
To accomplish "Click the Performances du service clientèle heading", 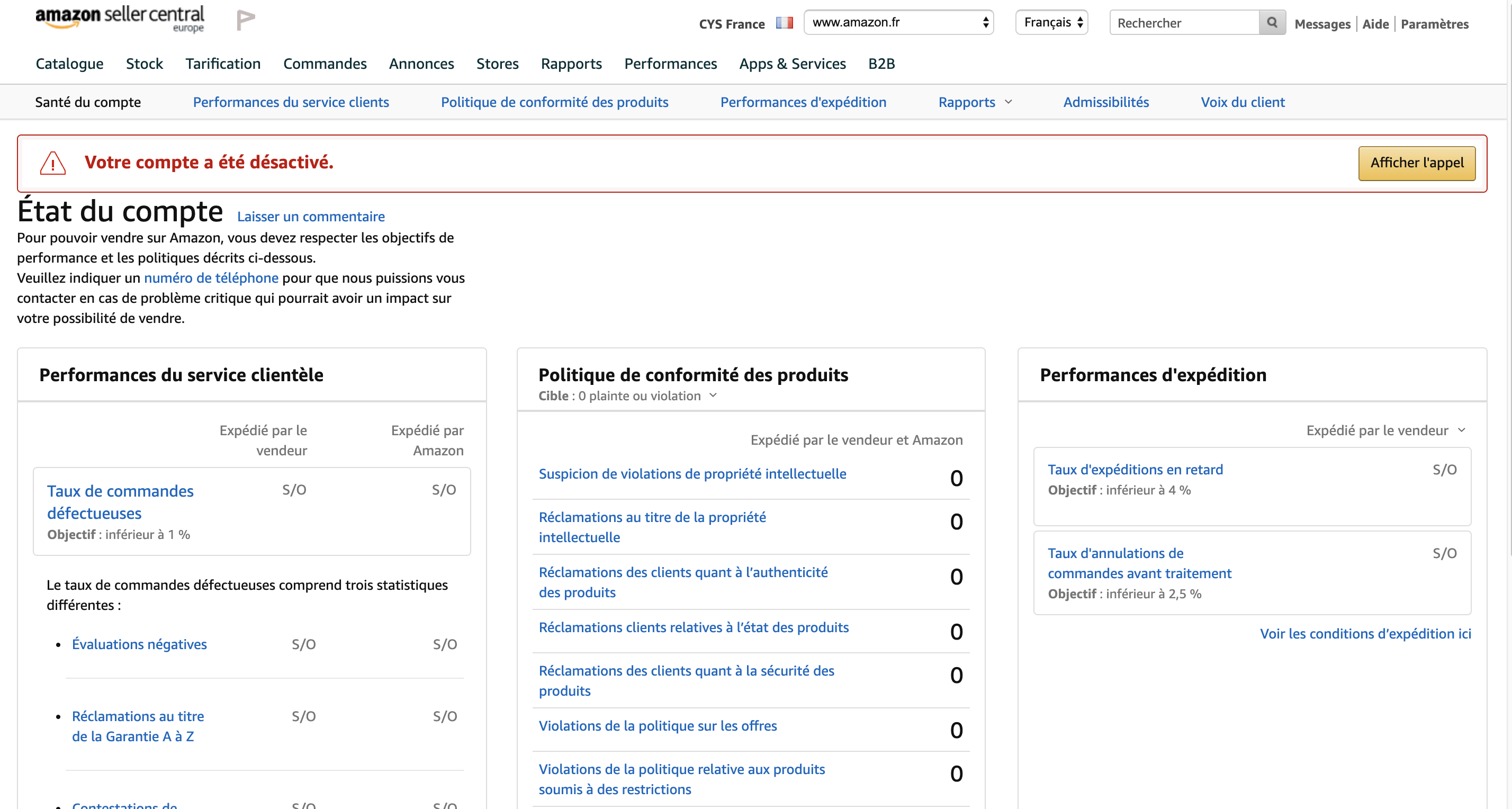I will (x=181, y=374).
